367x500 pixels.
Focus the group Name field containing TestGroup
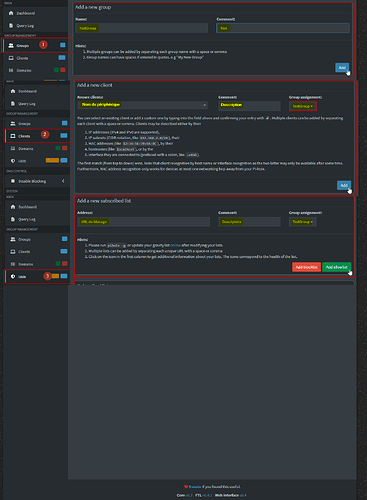click(142, 28)
